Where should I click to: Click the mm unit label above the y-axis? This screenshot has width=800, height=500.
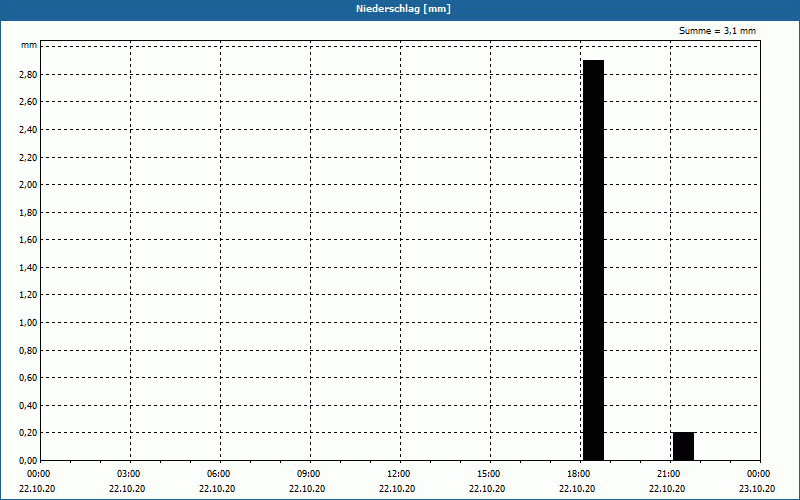click(29, 45)
